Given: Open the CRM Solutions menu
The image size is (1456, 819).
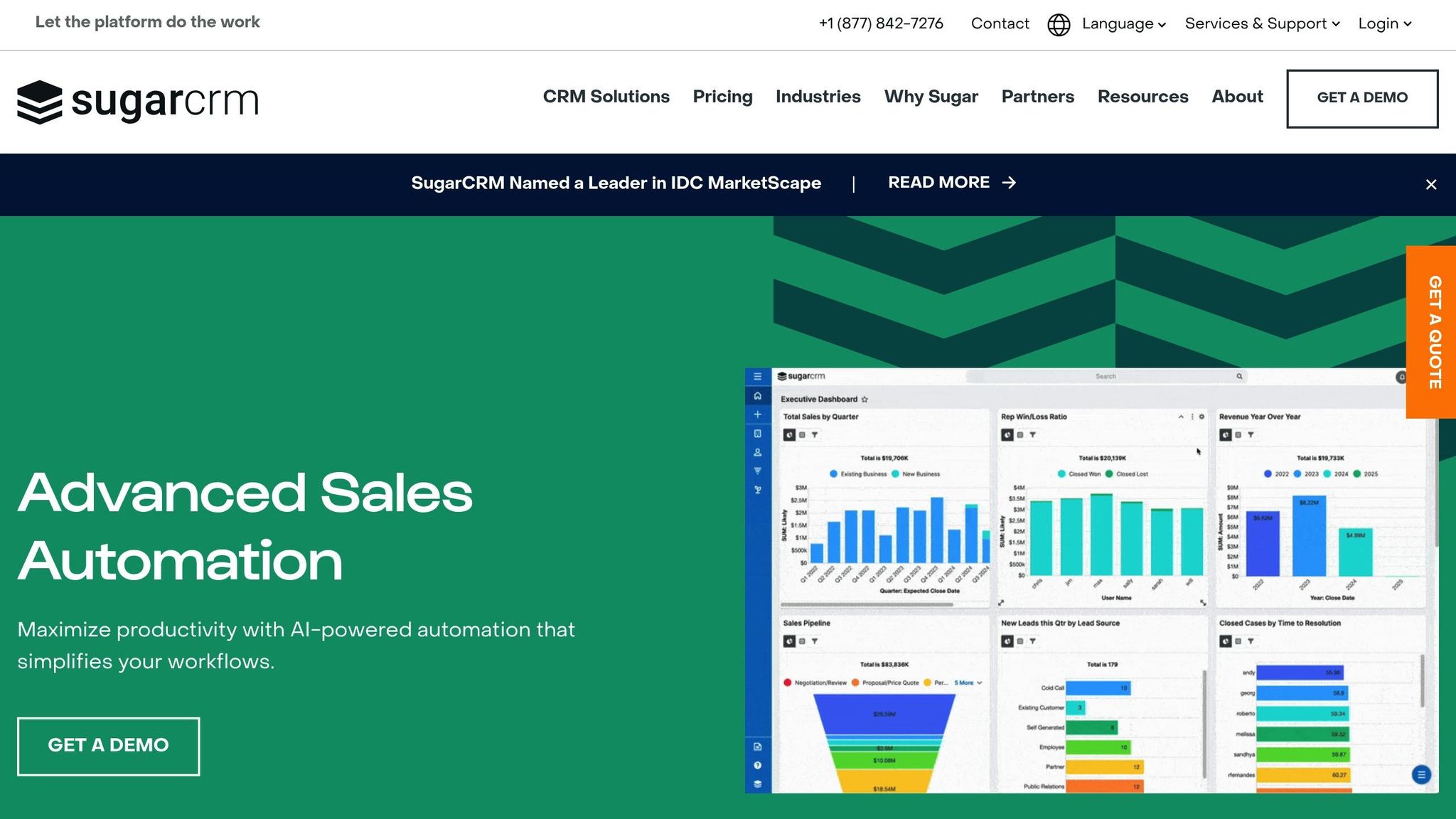Looking at the screenshot, I should pyautogui.click(x=606, y=97).
